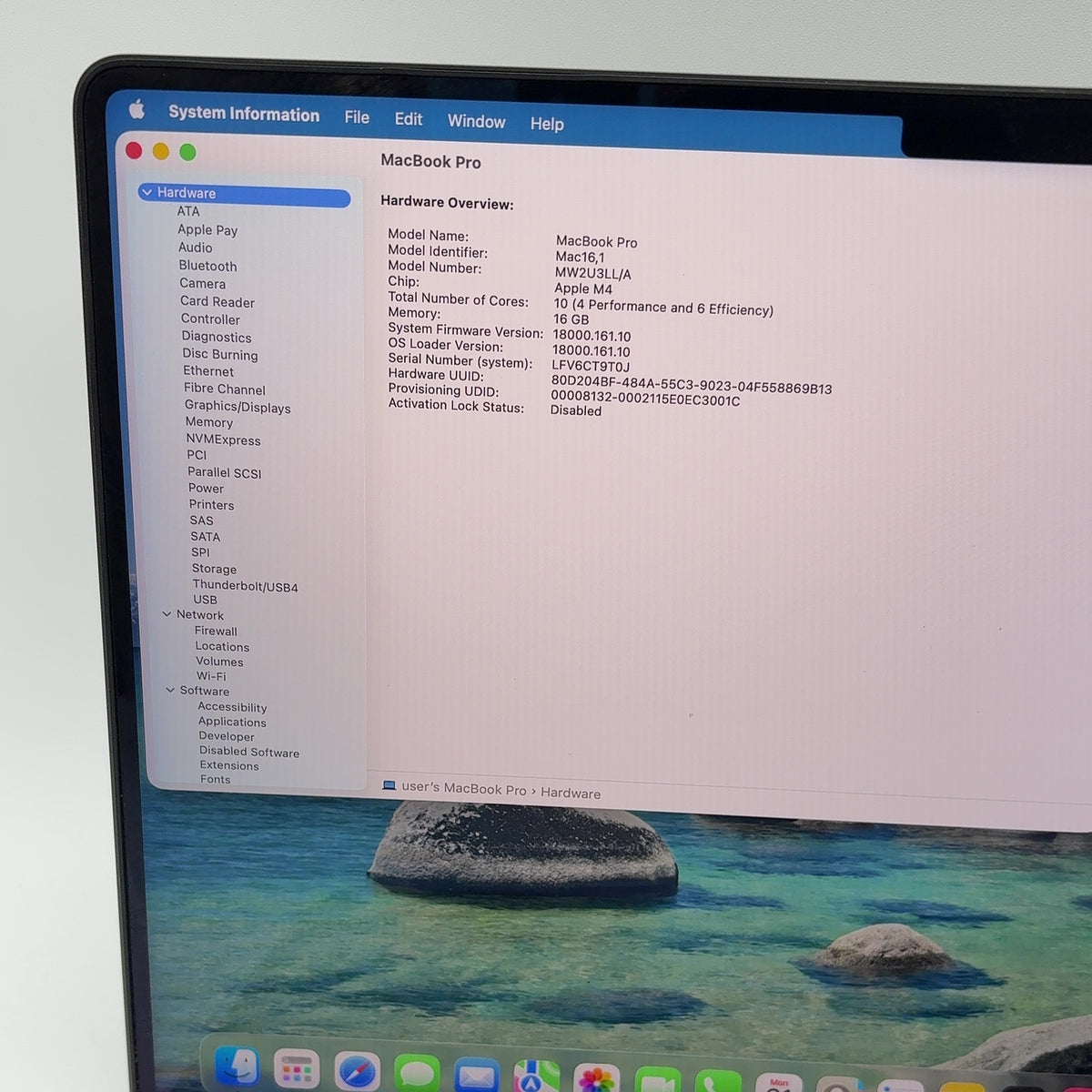The image size is (1092, 1092).
Task: Click the model number MW2U3LL/A
Action: coord(592,273)
